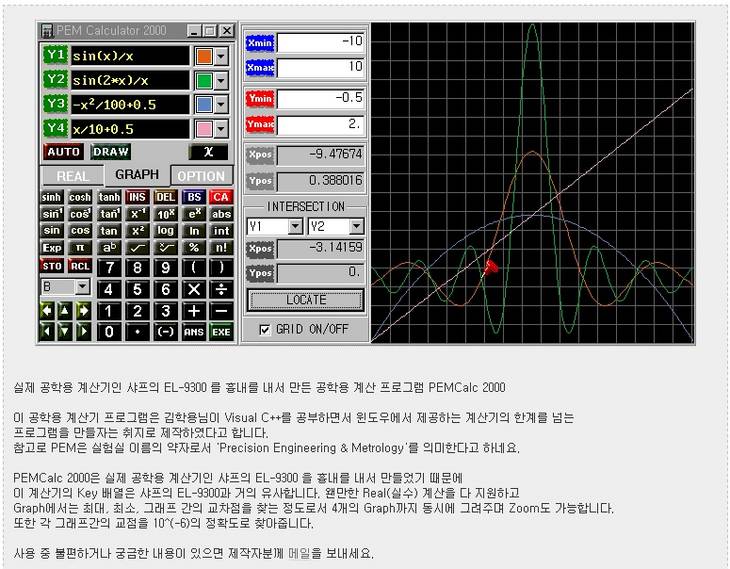
Task: Click the DEL delete key
Action: 165,197
